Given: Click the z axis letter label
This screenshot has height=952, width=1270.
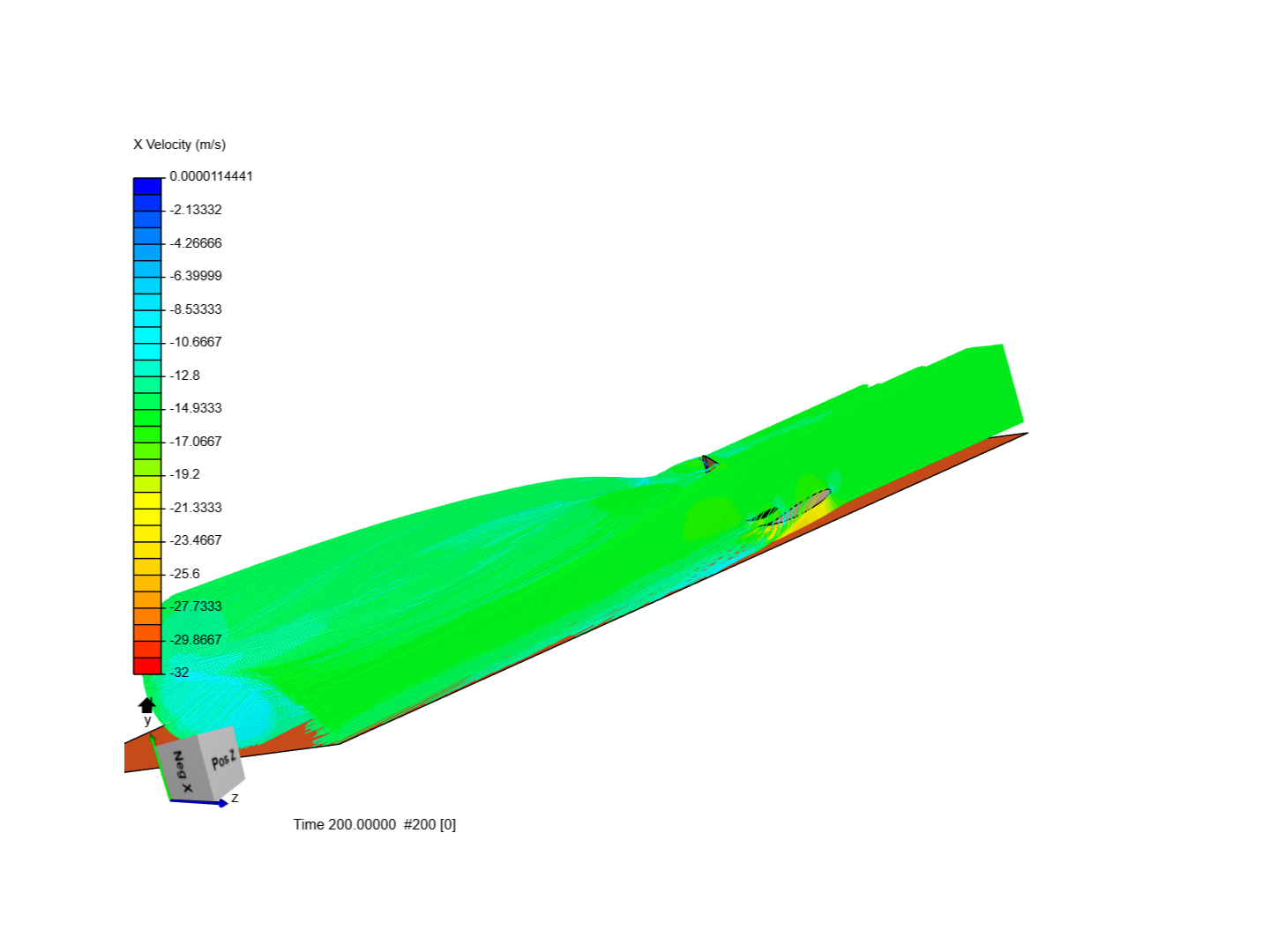Looking at the screenshot, I should 235,798.
